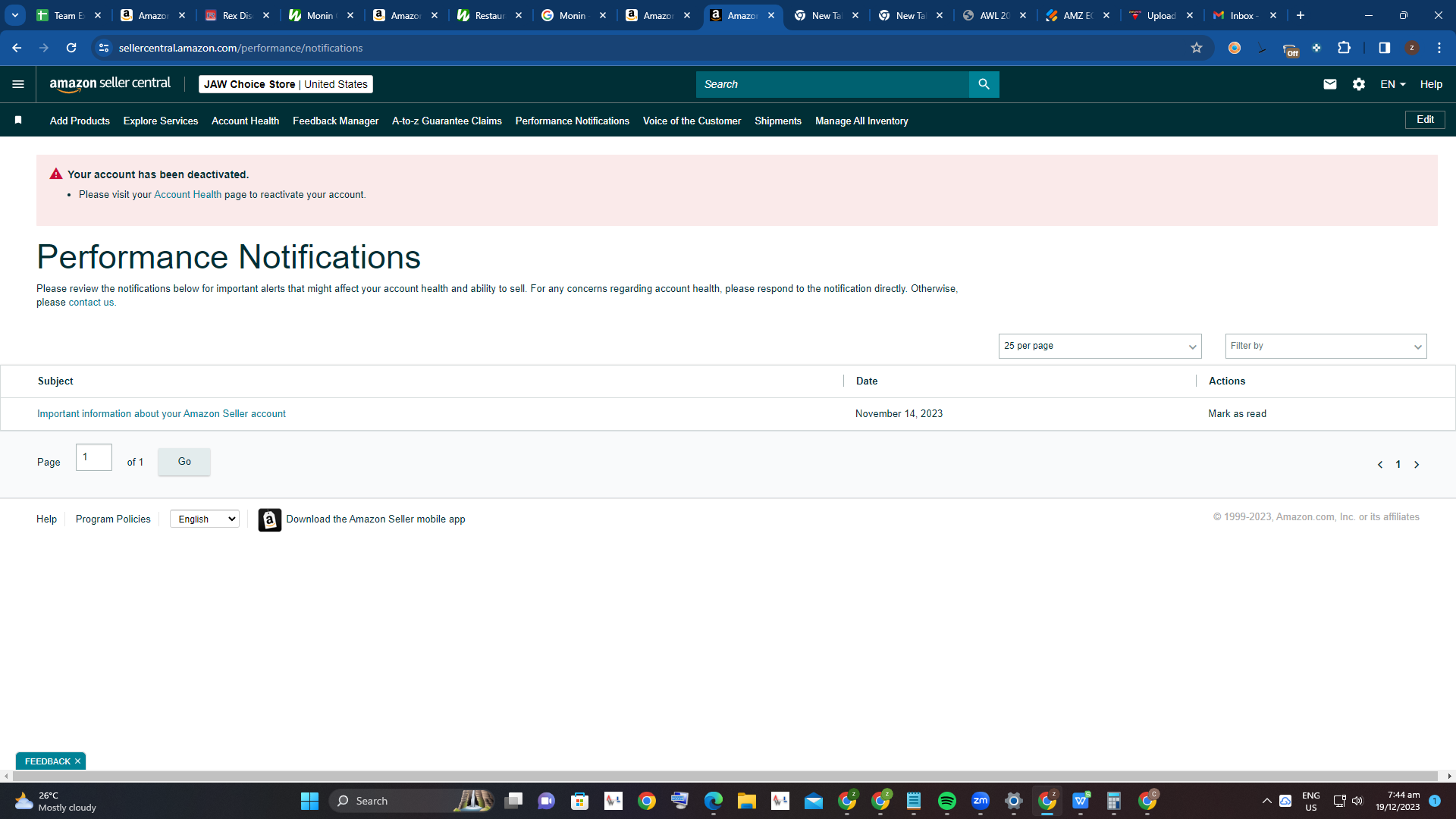Open Chrome tab search dropdown arrow
This screenshot has height=819, width=1456.
tap(15, 15)
